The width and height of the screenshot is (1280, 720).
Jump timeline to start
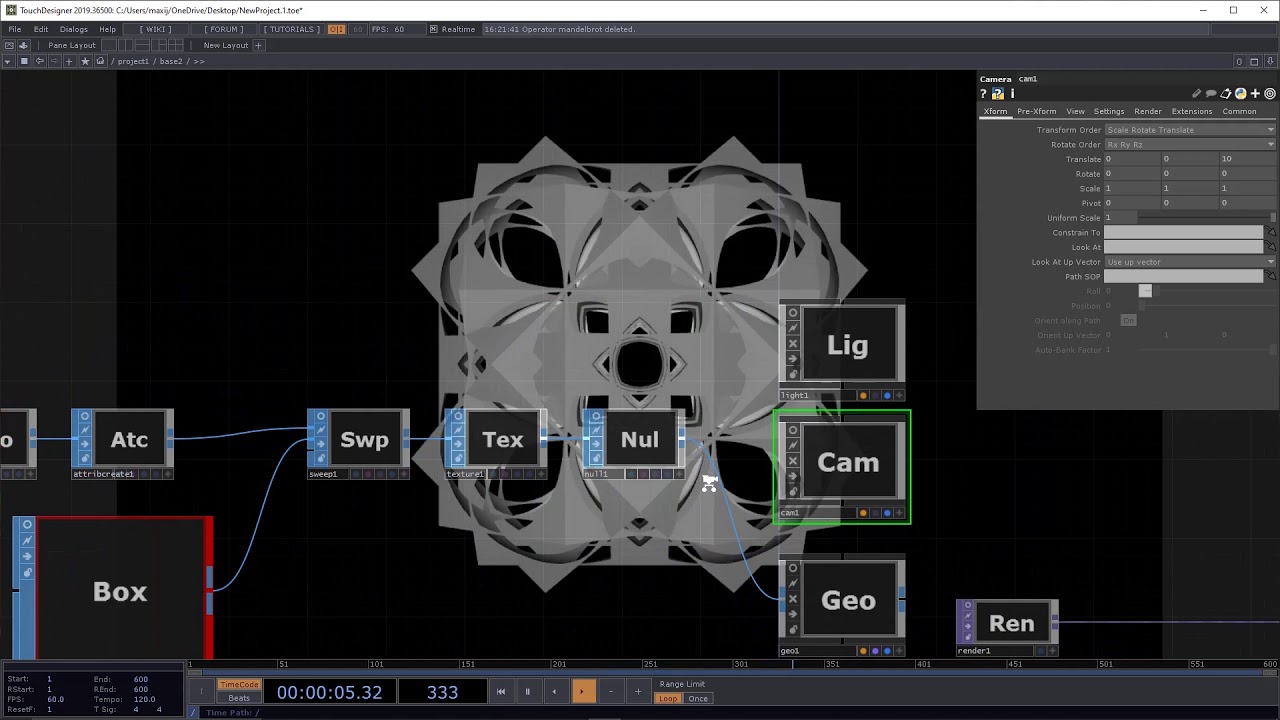500,691
